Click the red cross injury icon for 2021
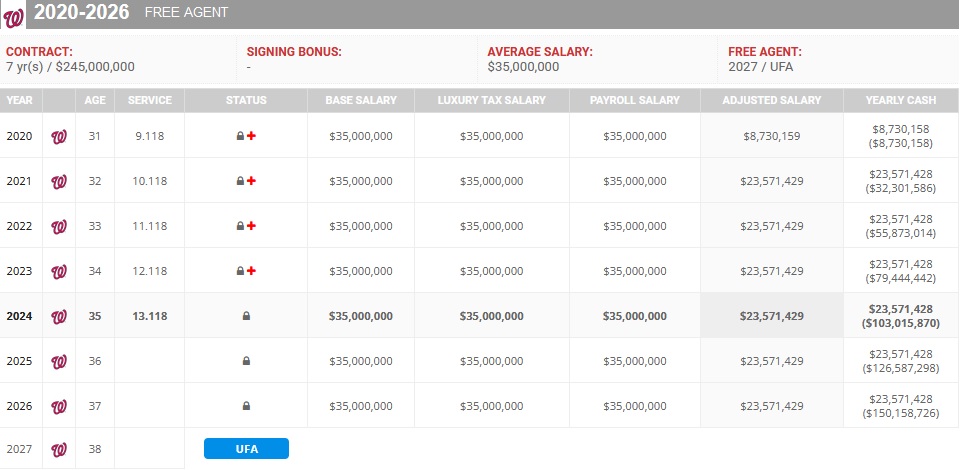Screen dimensions: 960x470 pyautogui.click(x=251, y=181)
